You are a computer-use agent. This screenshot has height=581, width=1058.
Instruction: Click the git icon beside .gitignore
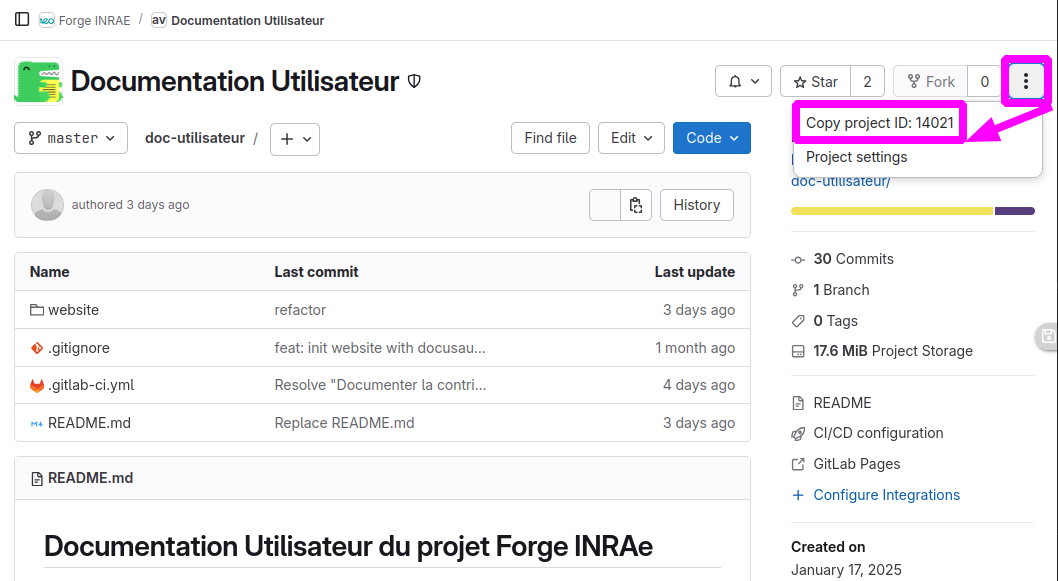pyautogui.click(x=36, y=348)
